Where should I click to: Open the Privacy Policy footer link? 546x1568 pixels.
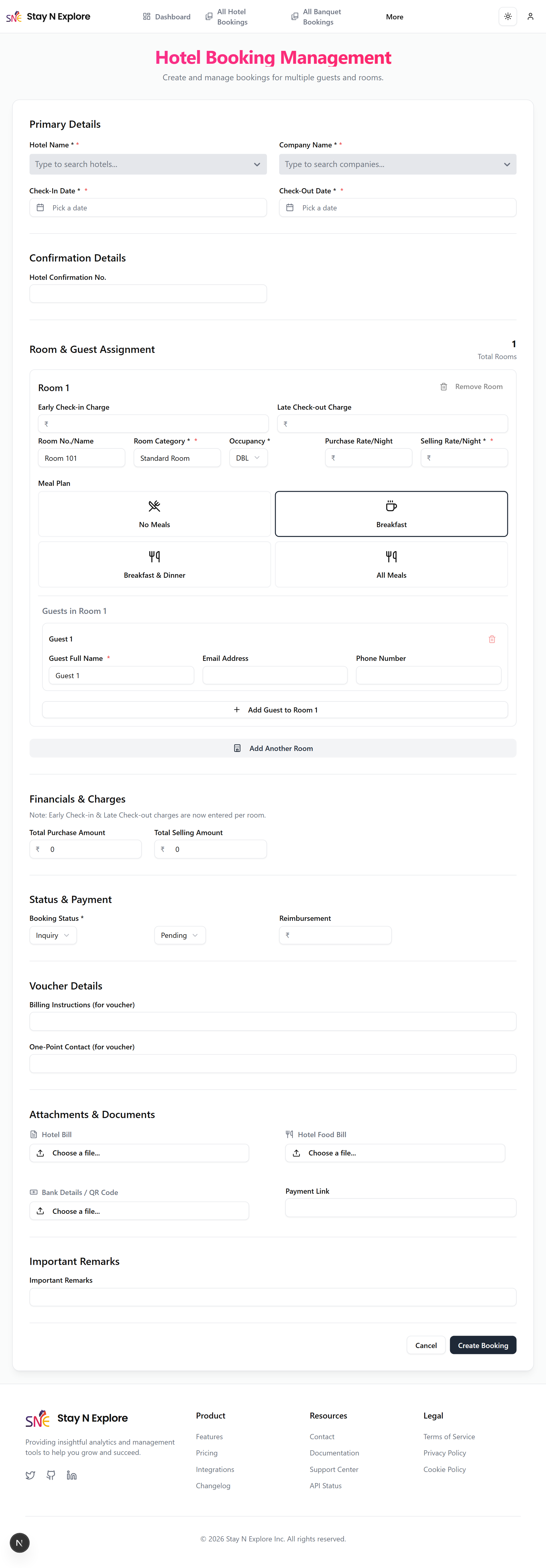click(x=445, y=1453)
